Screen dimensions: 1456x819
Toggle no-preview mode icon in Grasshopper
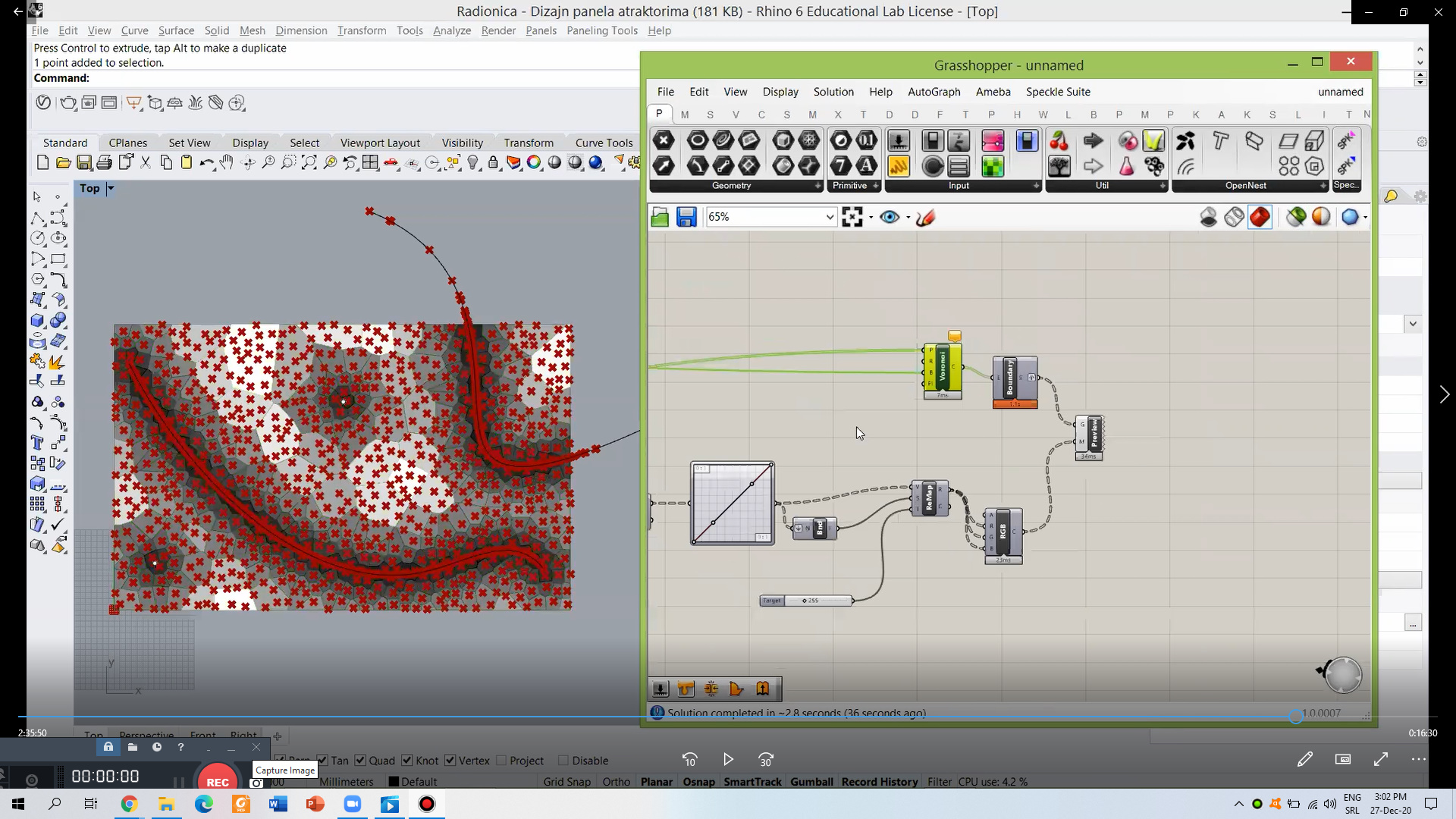1209,218
